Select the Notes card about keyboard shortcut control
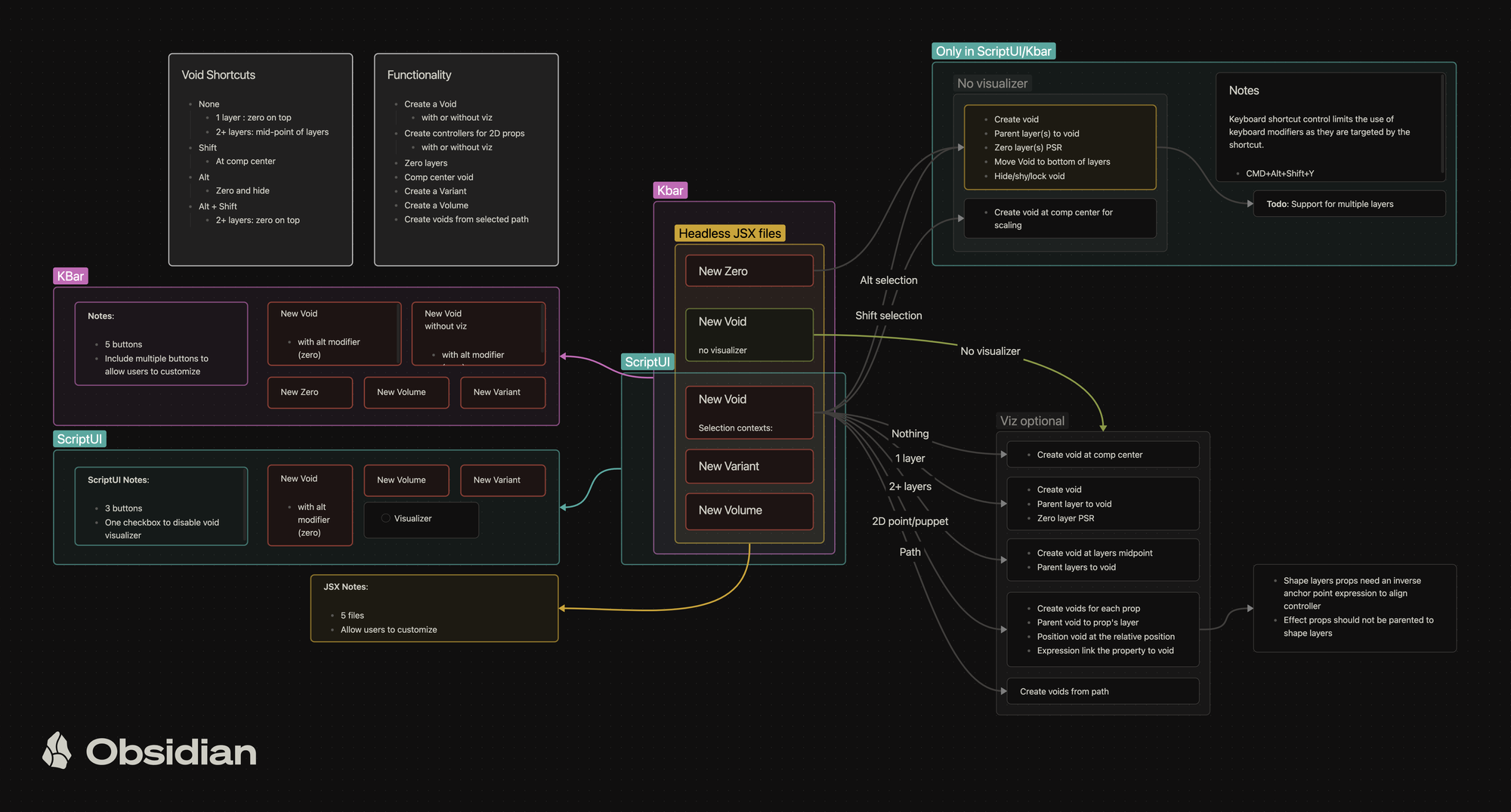 (1330, 127)
